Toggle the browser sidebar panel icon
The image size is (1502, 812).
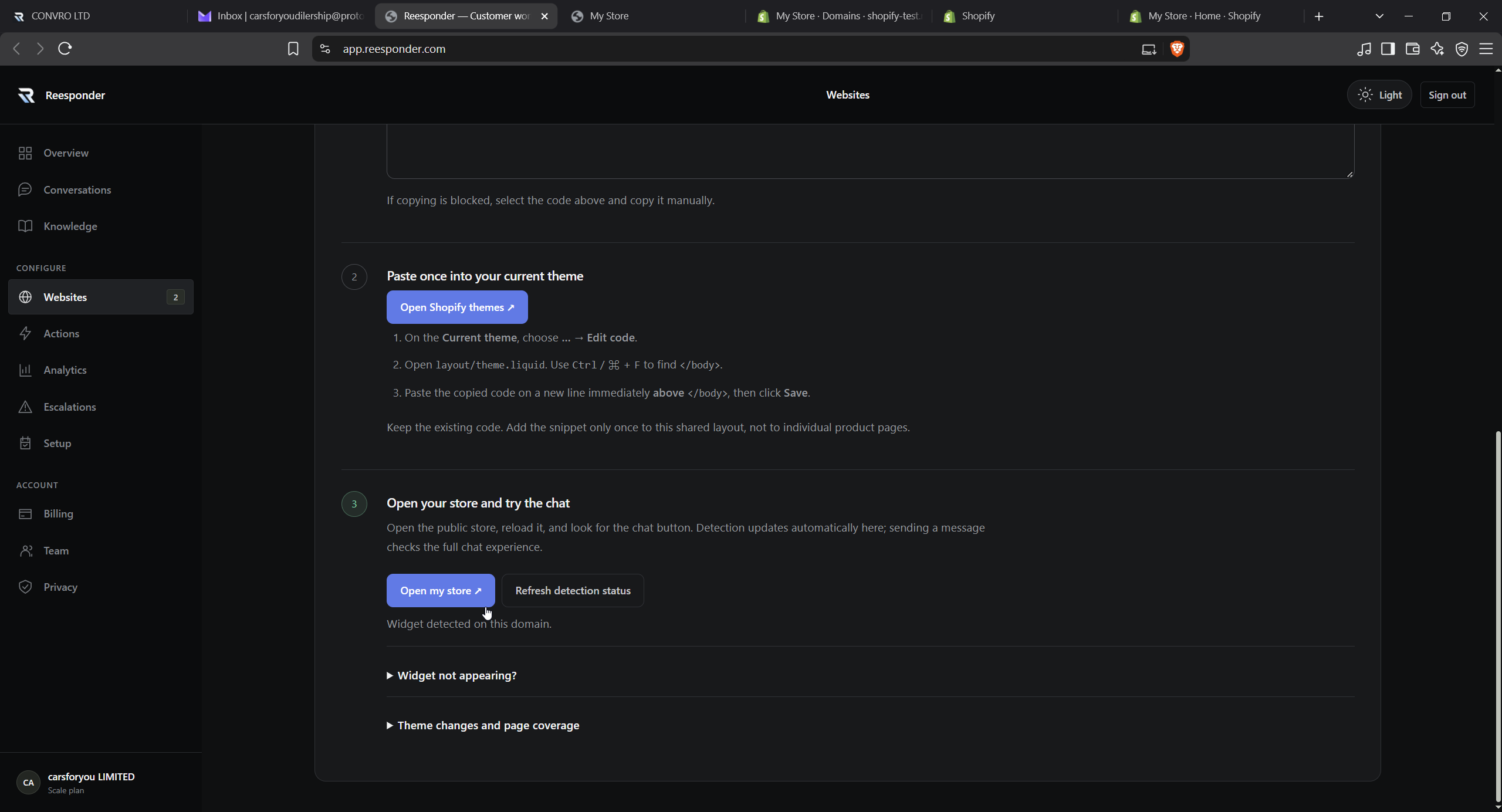1388,49
